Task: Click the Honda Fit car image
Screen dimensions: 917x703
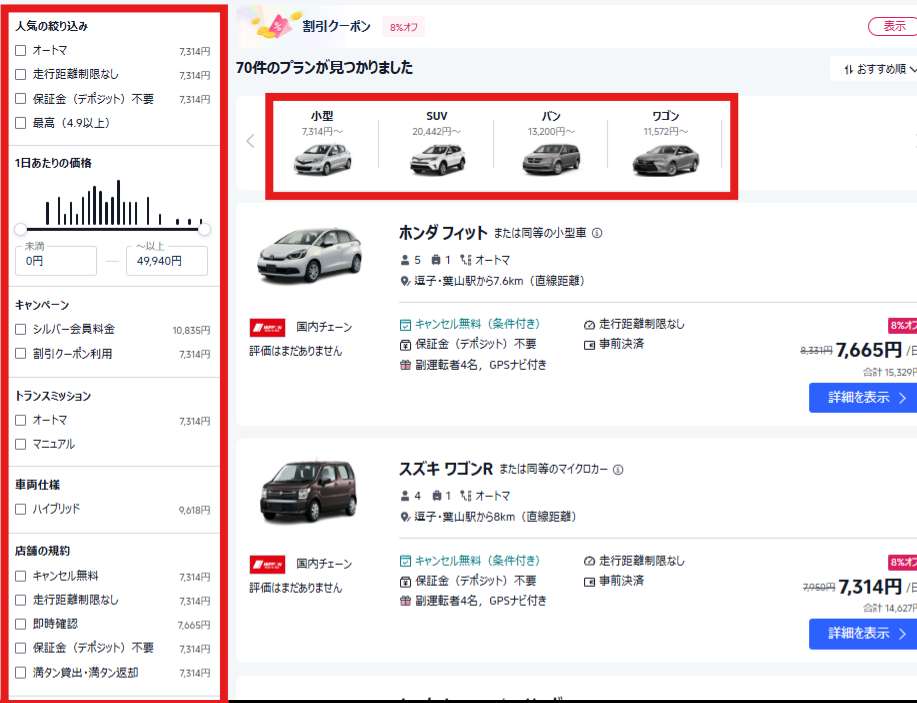Action: (x=309, y=255)
